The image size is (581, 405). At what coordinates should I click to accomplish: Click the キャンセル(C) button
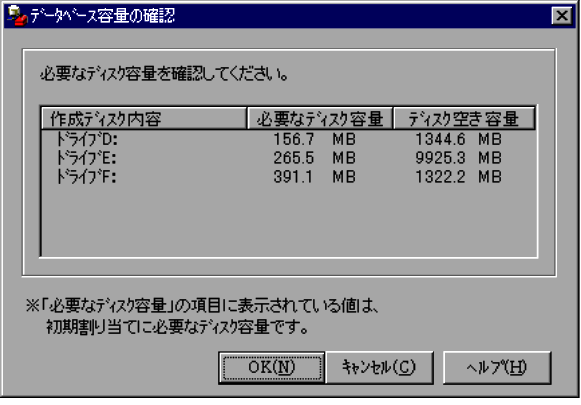[379, 368]
